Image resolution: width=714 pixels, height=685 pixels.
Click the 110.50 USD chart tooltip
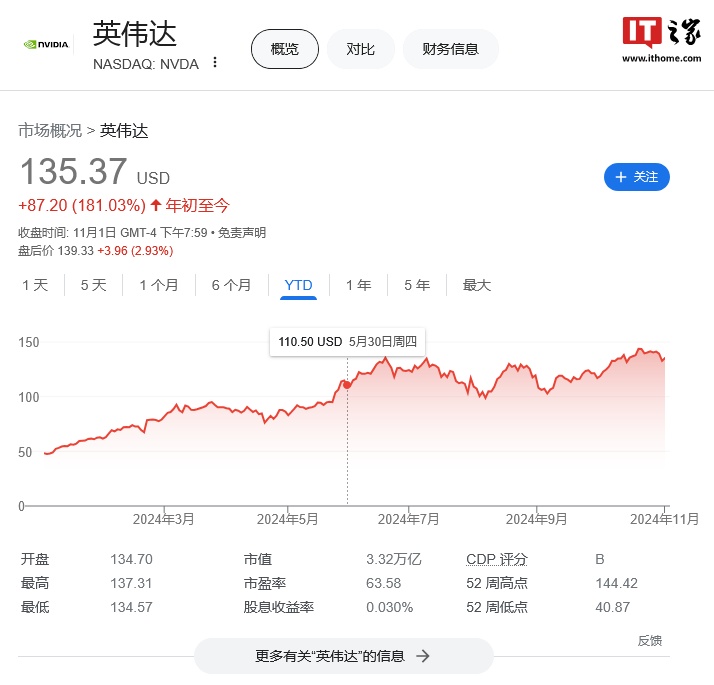(347, 342)
